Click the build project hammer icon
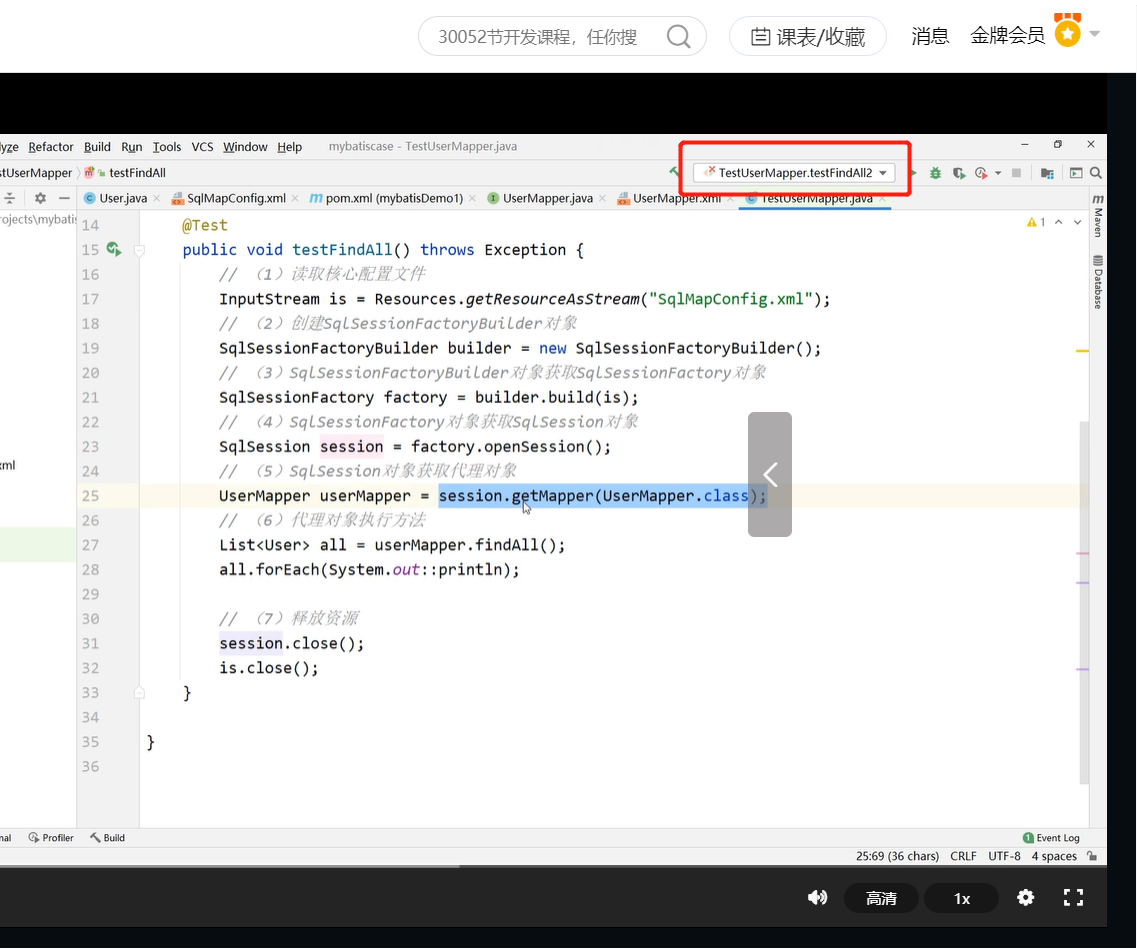The width and height of the screenshot is (1137, 949). (x=674, y=173)
